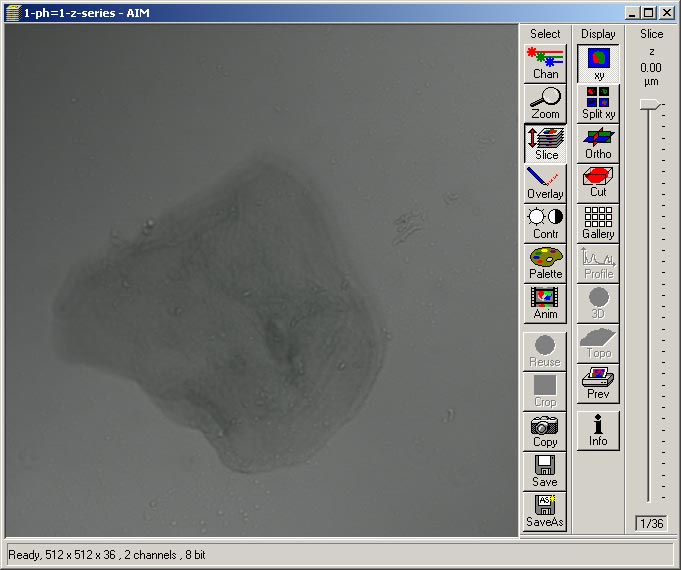Click the Slice panel header label
This screenshot has height=570, width=681.
[651, 34]
